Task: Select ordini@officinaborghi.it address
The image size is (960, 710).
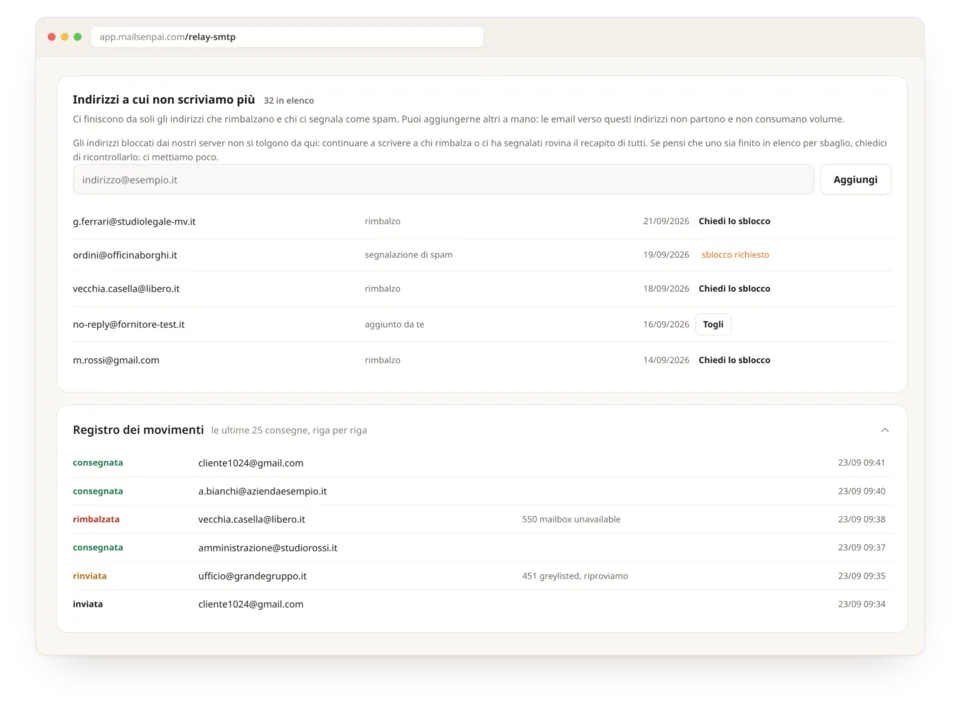Action: coord(125,255)
